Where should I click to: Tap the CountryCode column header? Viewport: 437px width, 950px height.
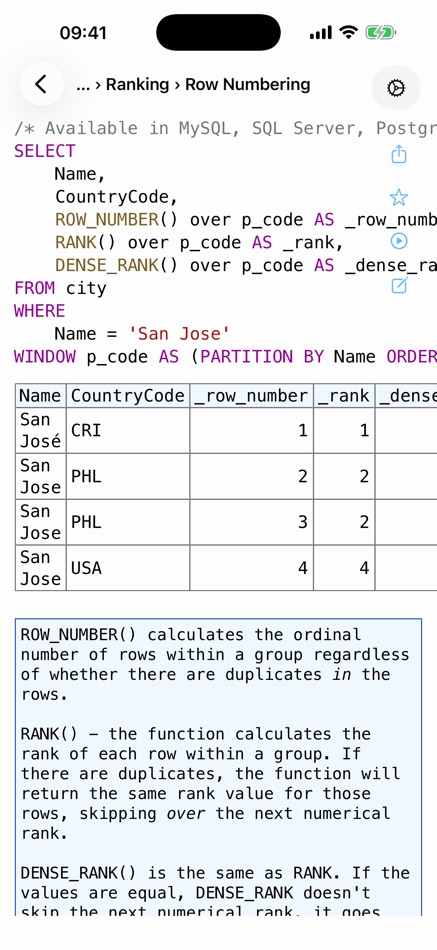coord(128,396)
